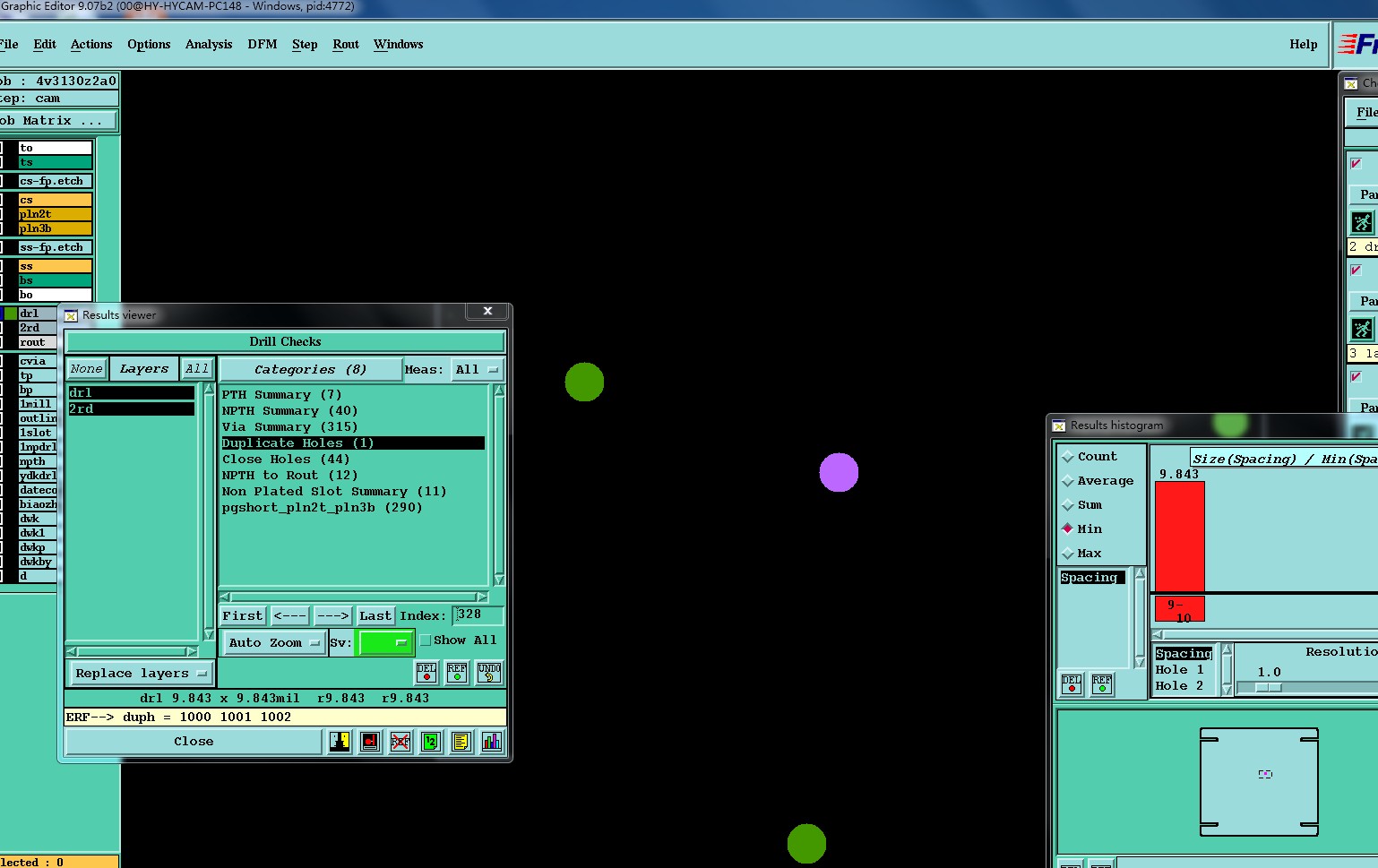Image resolution: width=1378 pixels, height=868 pixels.
Task: Select Via Summary (315) category
Action: pos(289,427)
